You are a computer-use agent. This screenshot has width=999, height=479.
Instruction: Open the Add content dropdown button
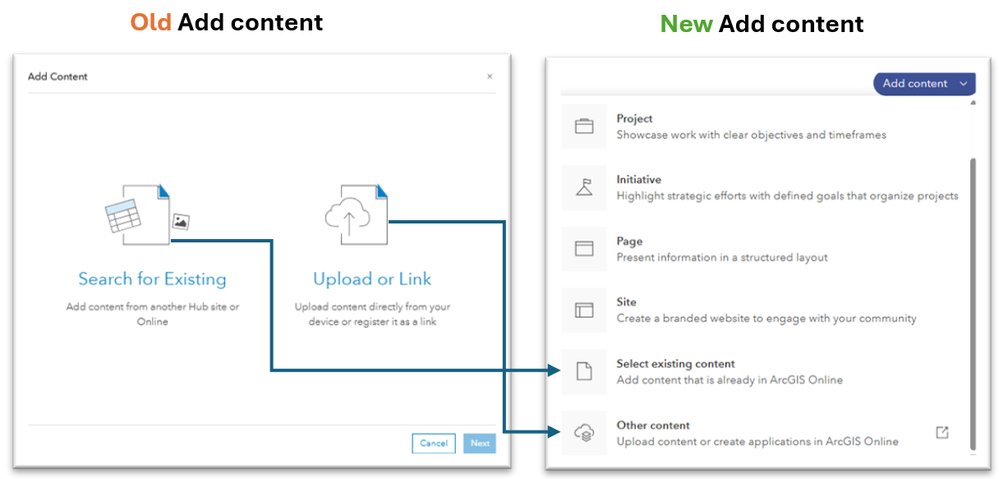tap(924, 83)
